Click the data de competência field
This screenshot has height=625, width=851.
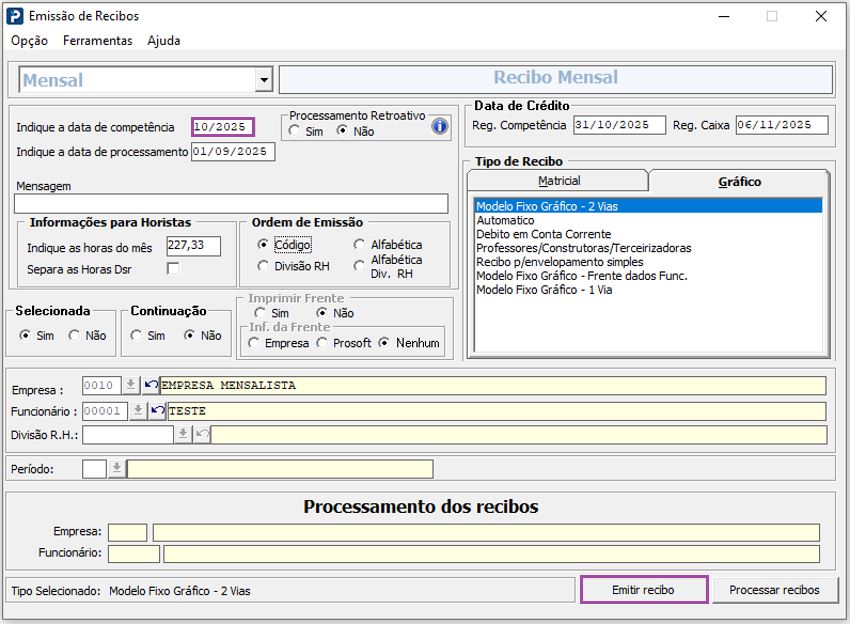223,127
